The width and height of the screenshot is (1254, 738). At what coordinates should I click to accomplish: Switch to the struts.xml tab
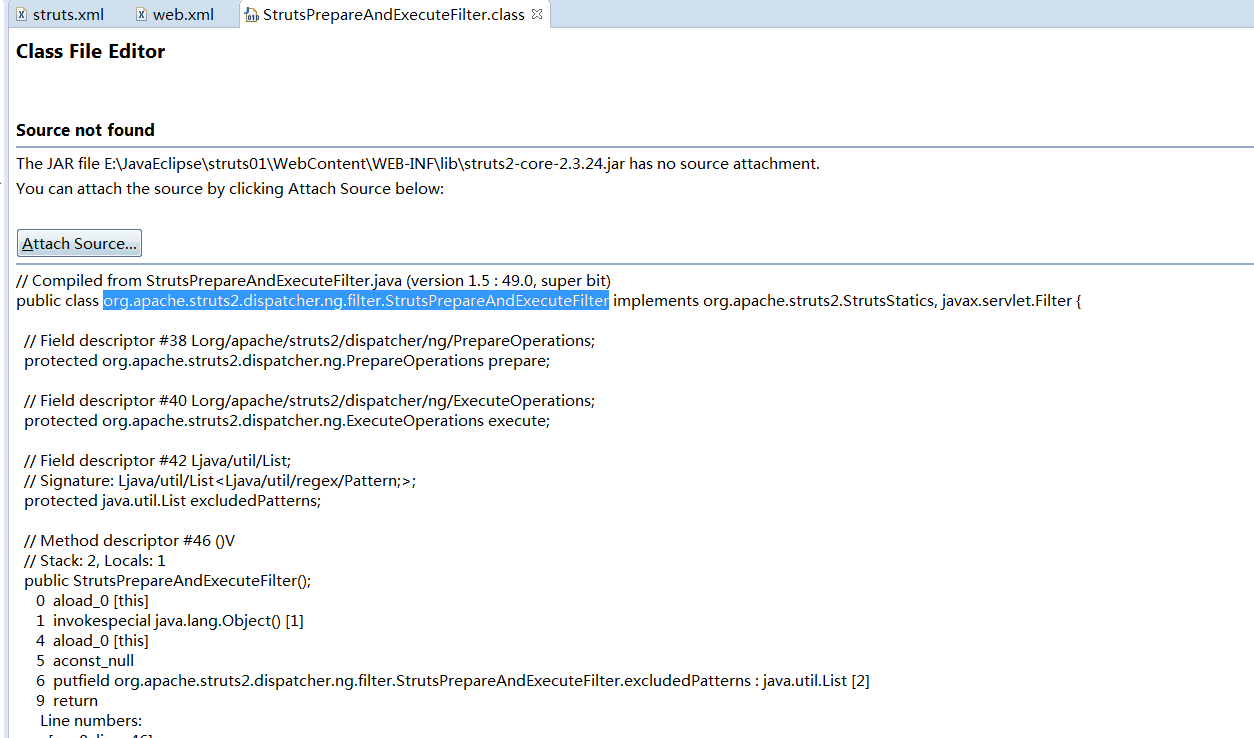point(60,14)
